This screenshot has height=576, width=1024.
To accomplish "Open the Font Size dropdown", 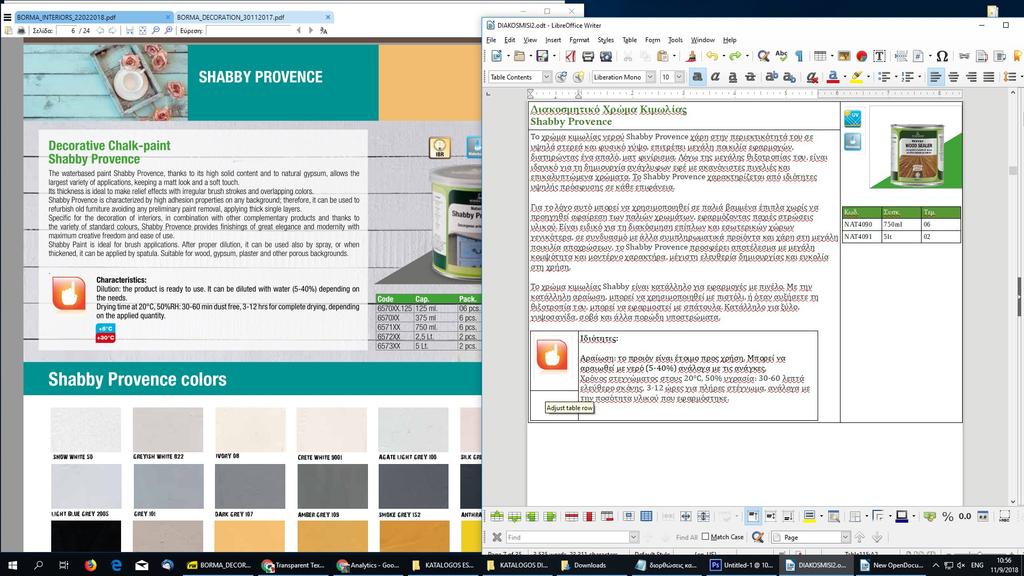I will coord(679,77).
